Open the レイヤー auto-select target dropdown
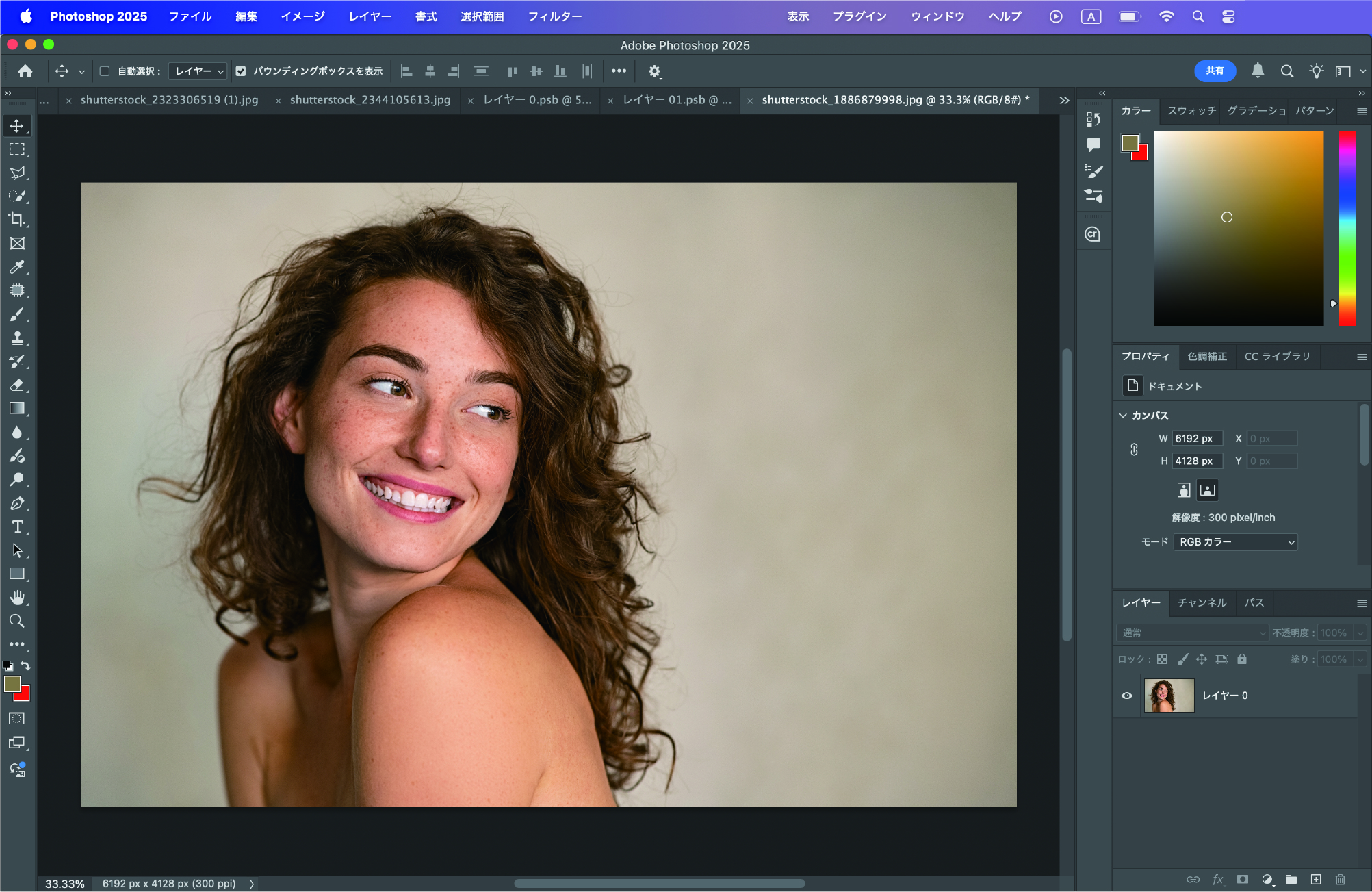 198,71
